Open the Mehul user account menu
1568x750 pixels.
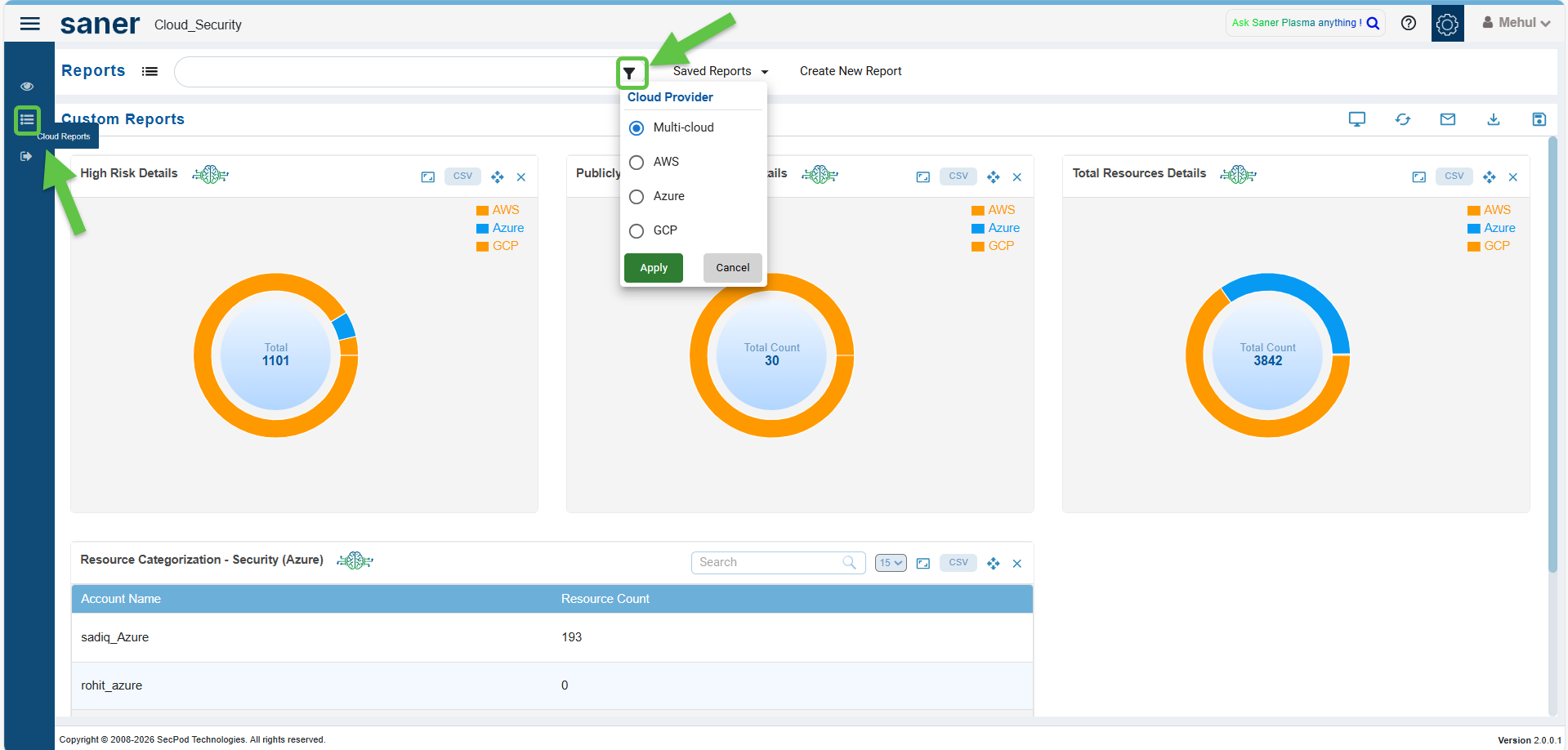pos(1516,23)
